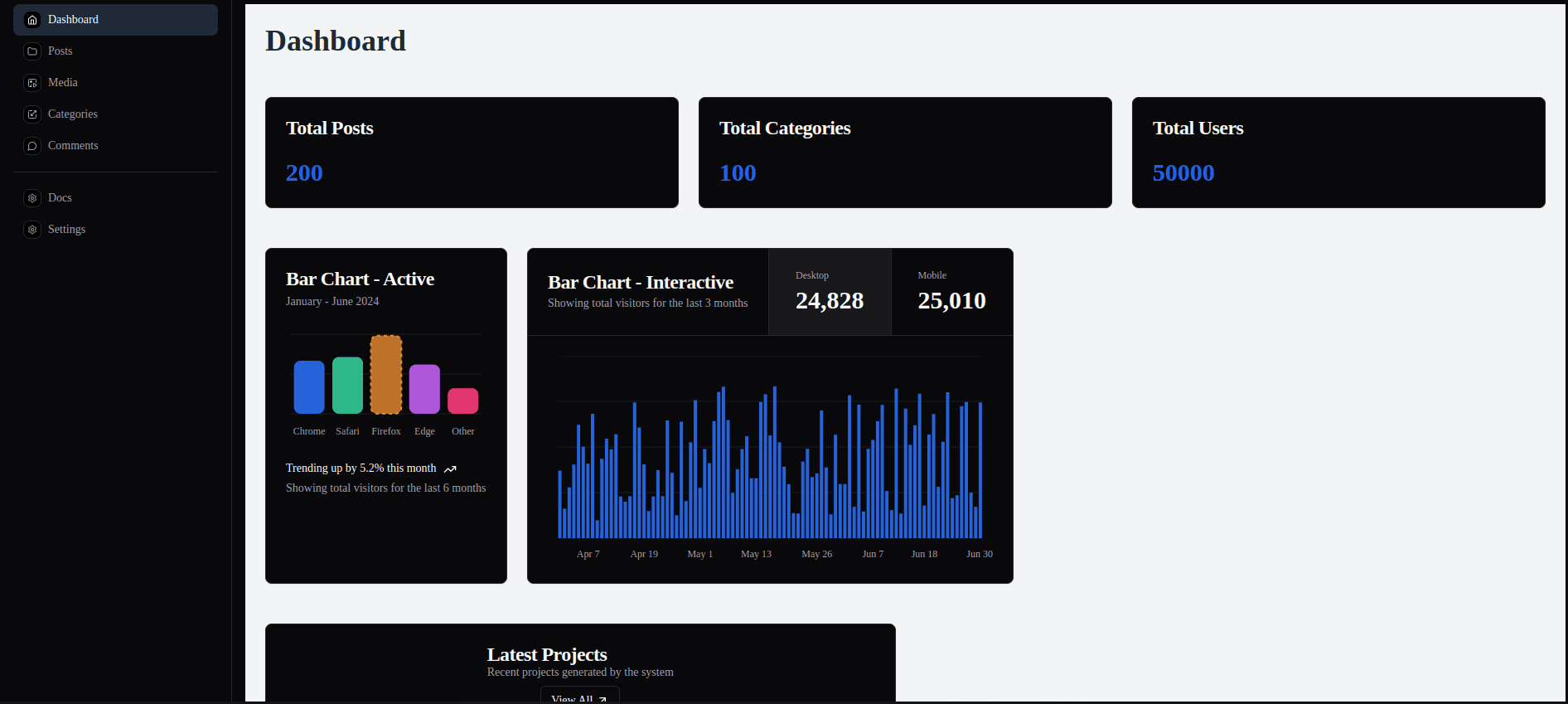The width and height of the screenshot is (1568, 704).
Task: Open the Comments page
Action: [115, 146]
